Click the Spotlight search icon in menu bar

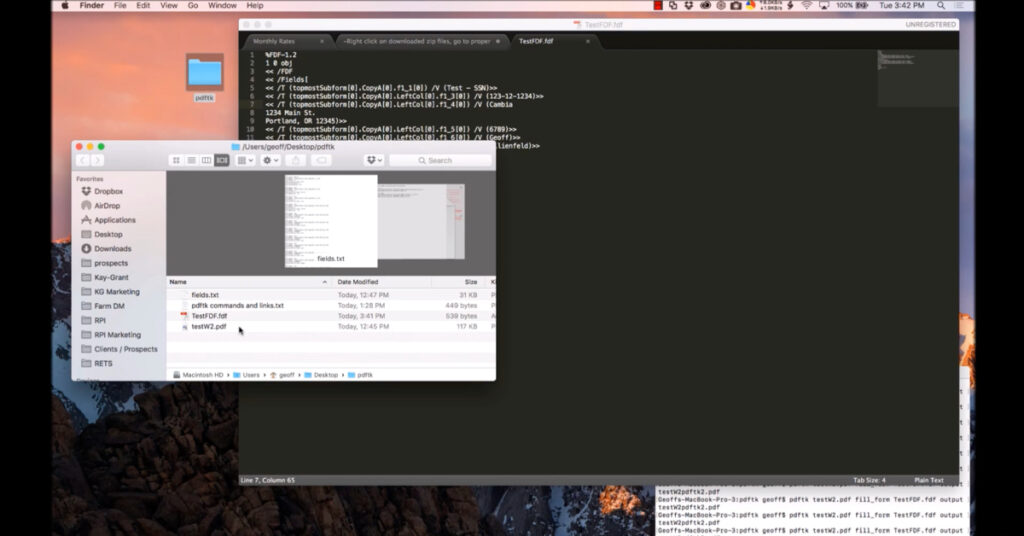click(x=941, y=5)
